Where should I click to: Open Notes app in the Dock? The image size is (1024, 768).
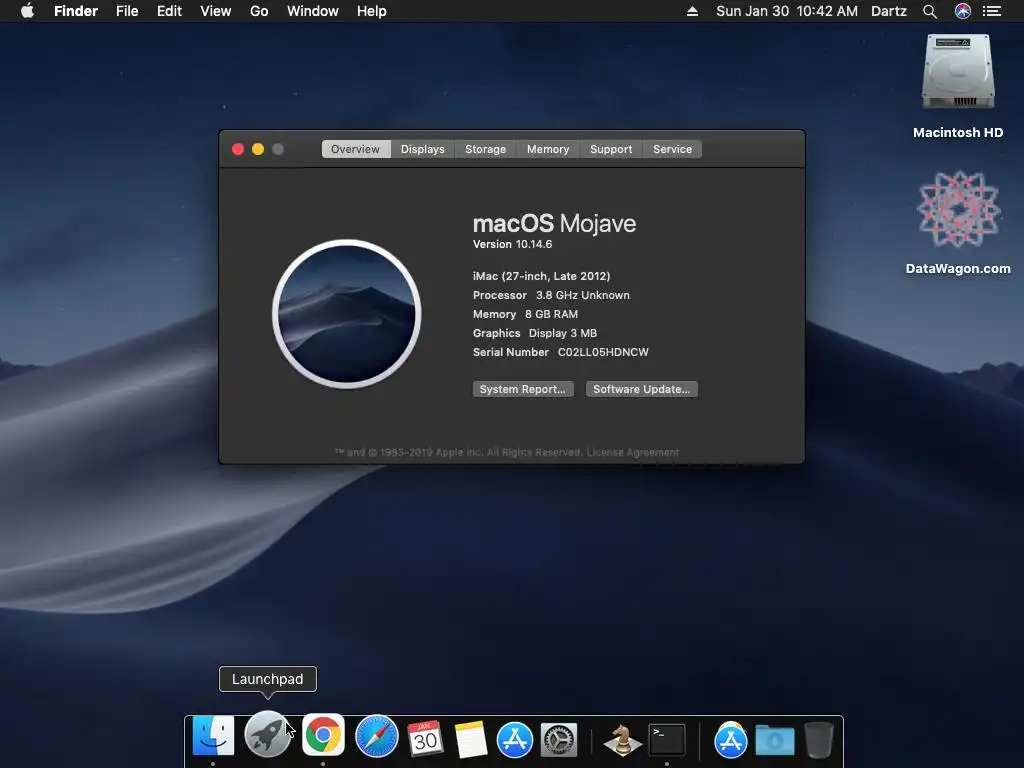point(471,739)
